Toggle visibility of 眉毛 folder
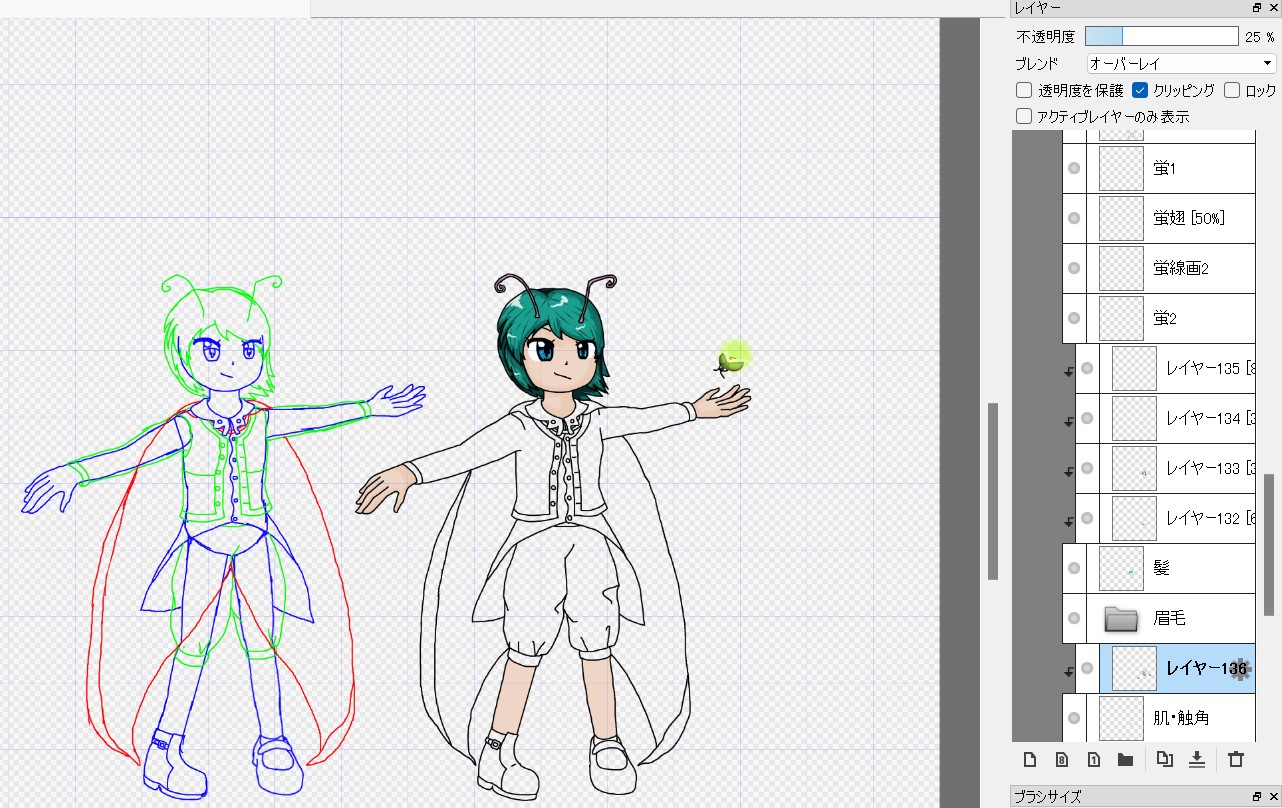This screenshot has width=1282, height=808. [x=1074, y=618]
